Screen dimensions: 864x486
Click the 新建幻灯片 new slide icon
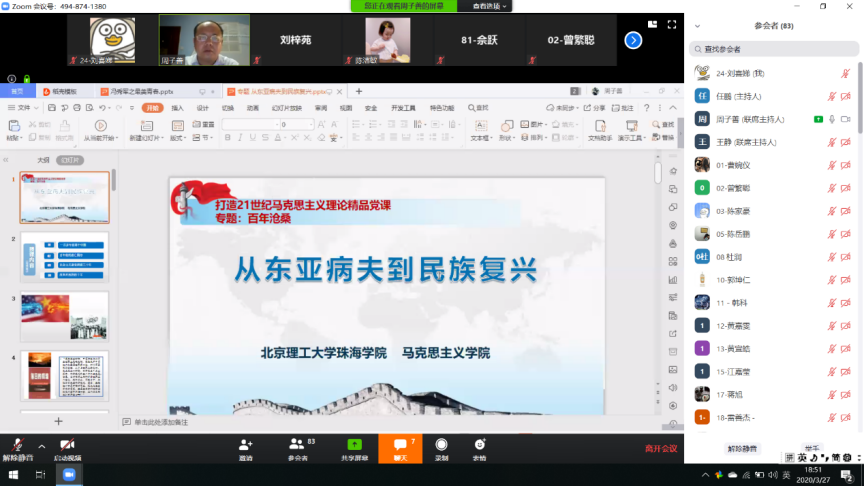[147, 126]
